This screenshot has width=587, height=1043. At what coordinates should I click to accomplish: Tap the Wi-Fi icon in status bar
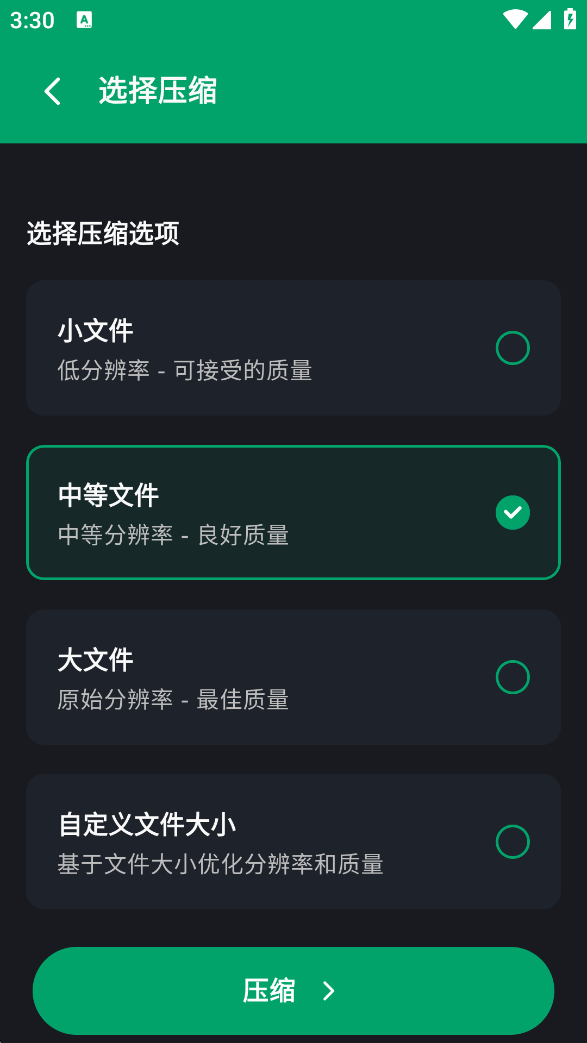pos(514,19)
